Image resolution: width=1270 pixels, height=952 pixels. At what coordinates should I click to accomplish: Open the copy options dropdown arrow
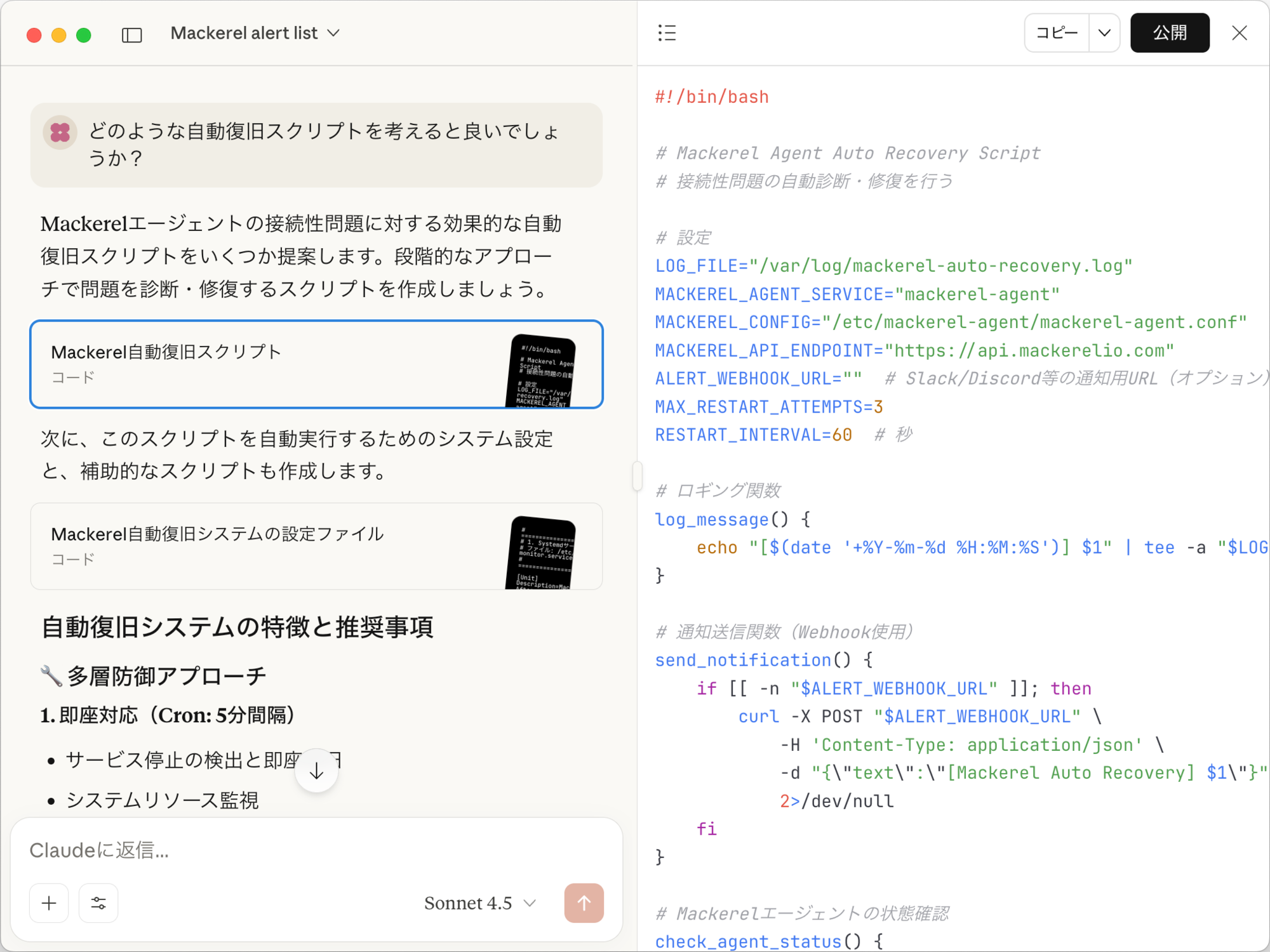tap(1104, 33)
